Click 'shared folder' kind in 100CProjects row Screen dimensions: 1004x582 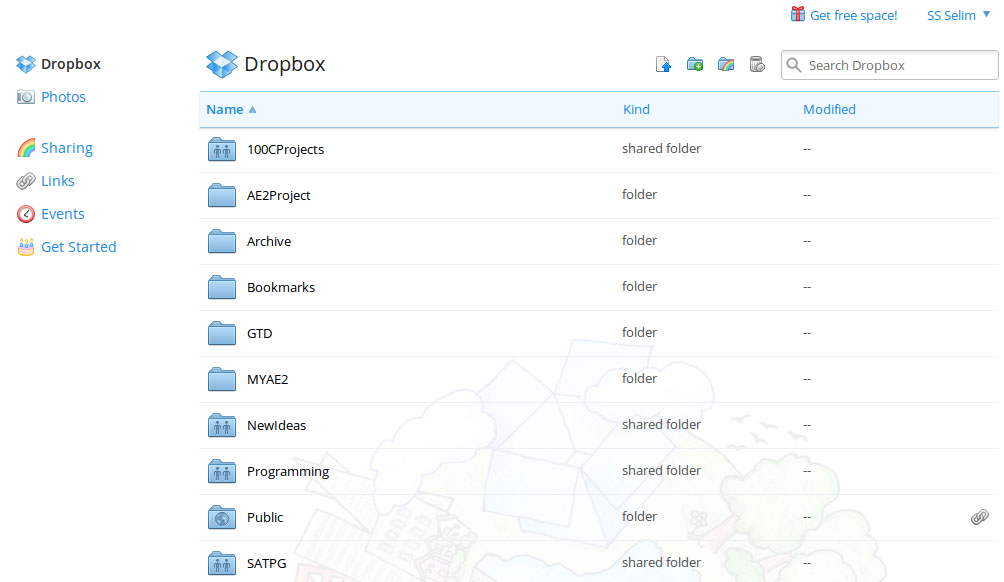pos(661,149)
